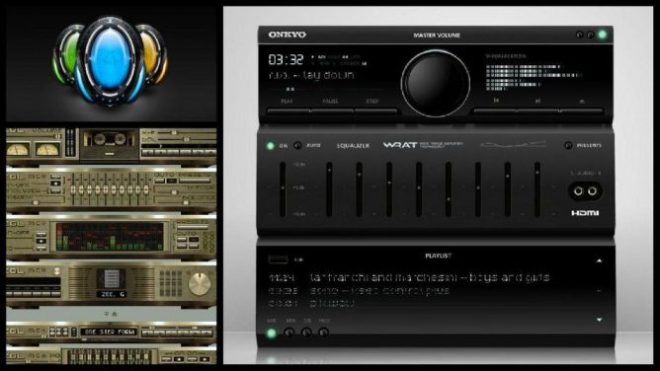Viewport: 660px width, 371px height.
Task: Click the small box at playlist top left
Action: click(x=278, y=260)
